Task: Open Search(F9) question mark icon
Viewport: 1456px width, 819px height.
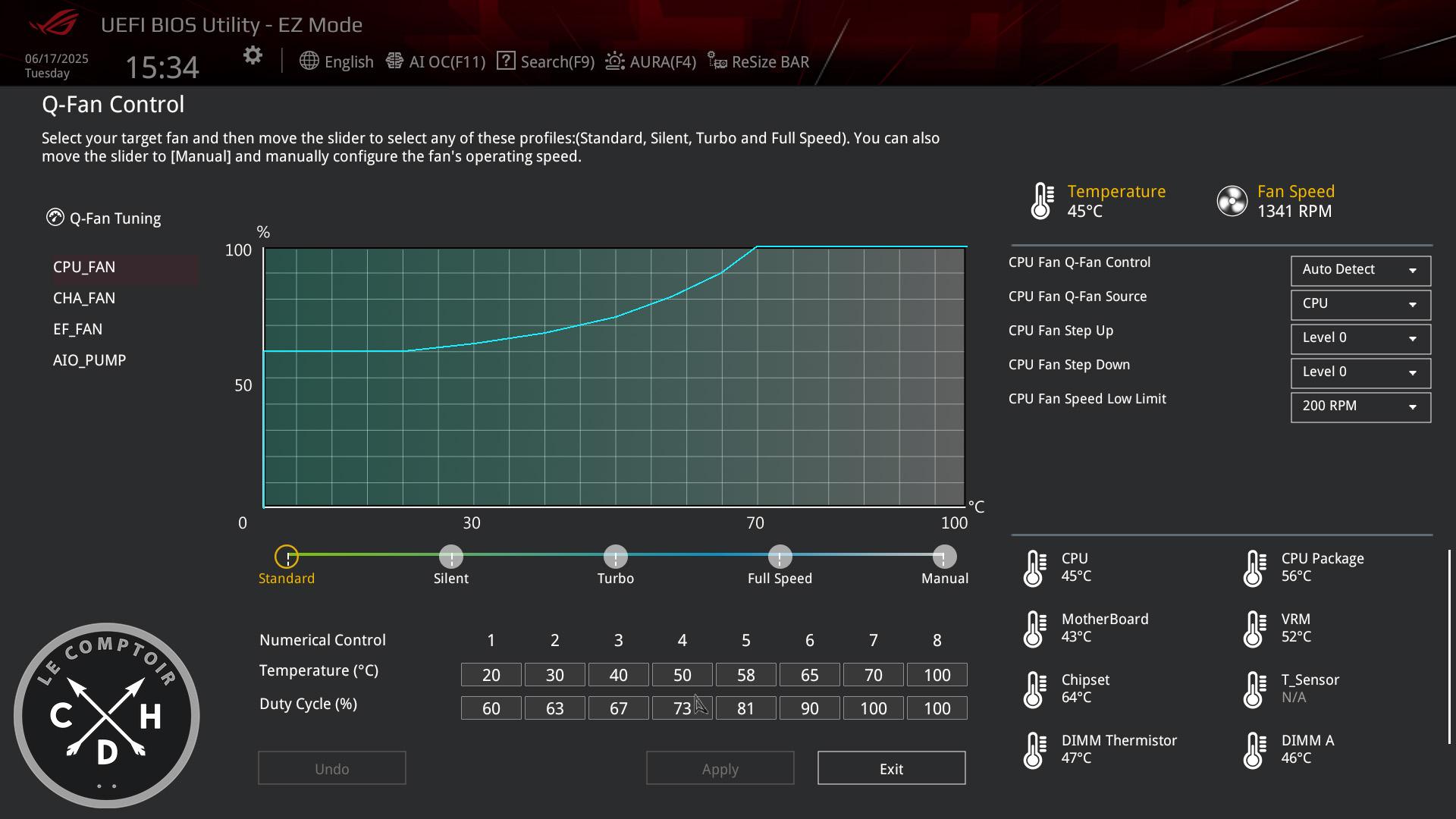Action: 506,61
